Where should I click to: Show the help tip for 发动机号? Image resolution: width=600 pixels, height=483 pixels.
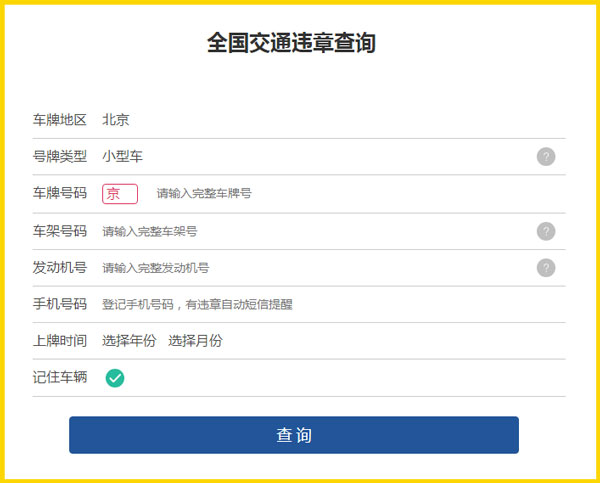(546, 267)
